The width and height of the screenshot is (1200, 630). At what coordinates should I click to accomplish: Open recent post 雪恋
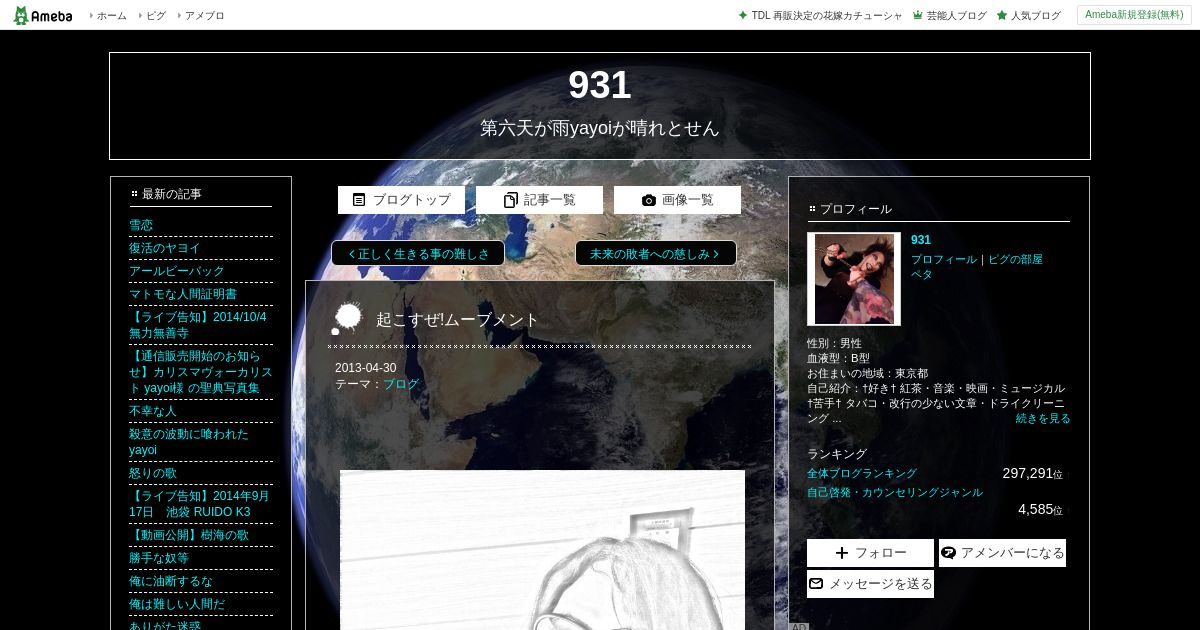coord(141,225)
